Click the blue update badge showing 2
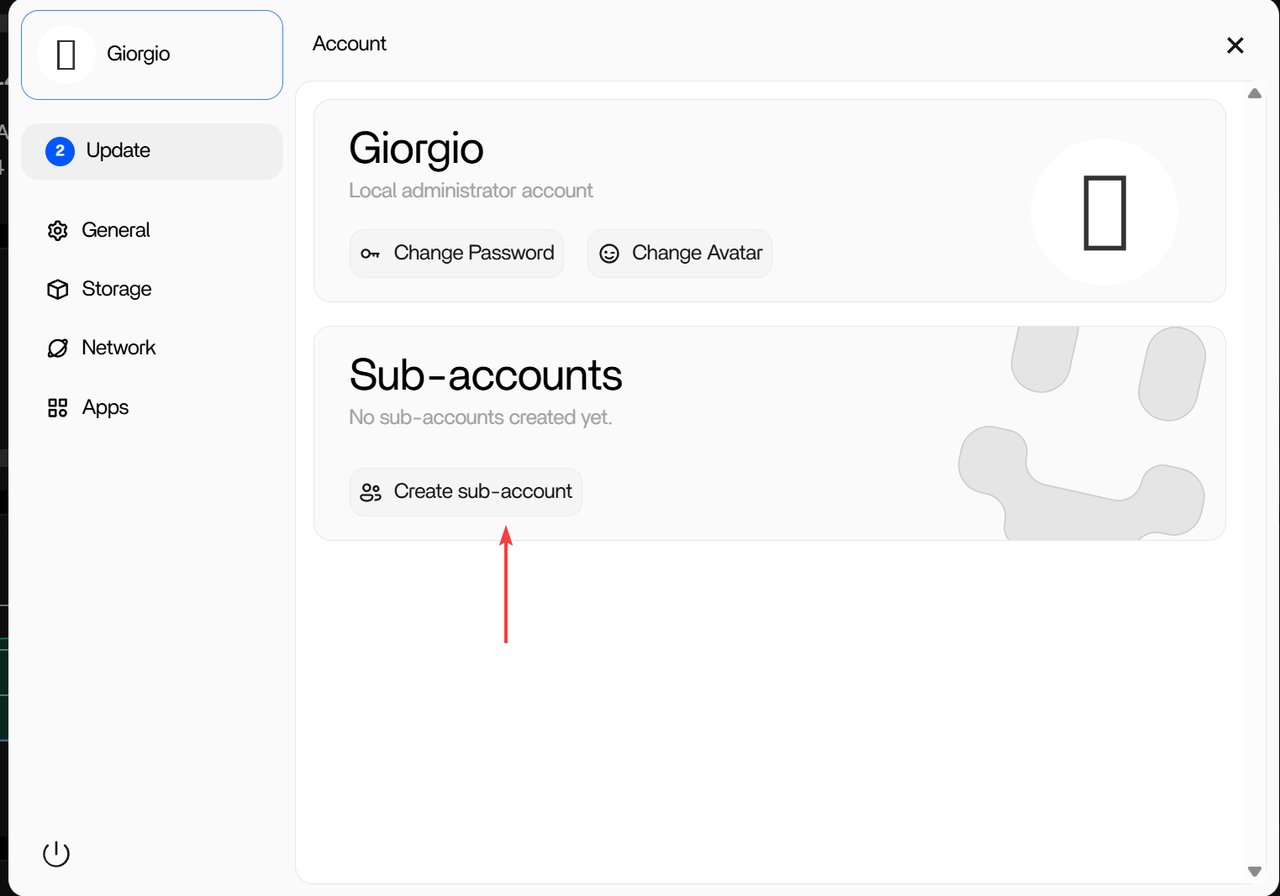 point(60,151)
